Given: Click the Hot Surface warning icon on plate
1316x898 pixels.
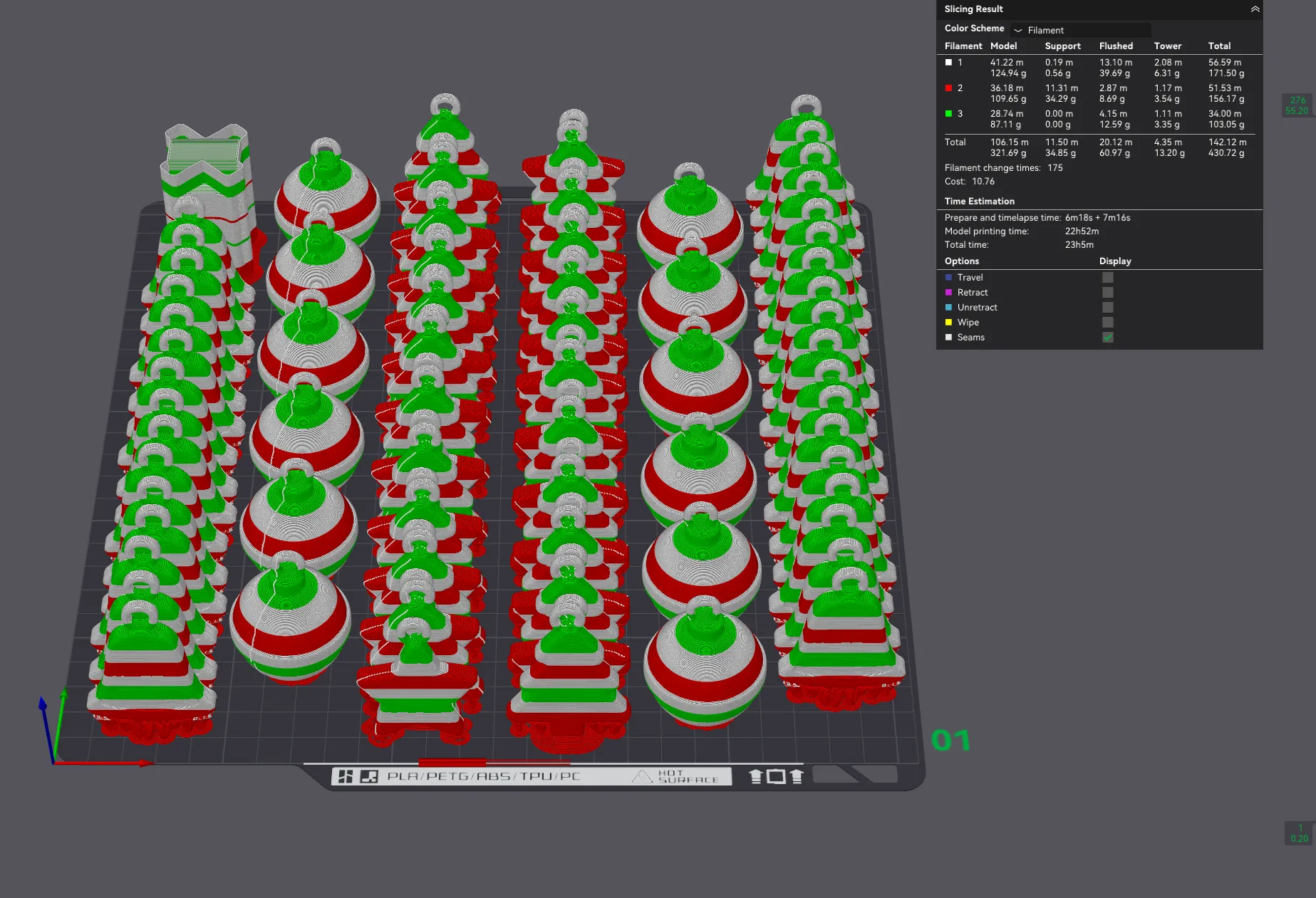Looking at the screenshot, I should pyautogui.click(x=642, y=776).
